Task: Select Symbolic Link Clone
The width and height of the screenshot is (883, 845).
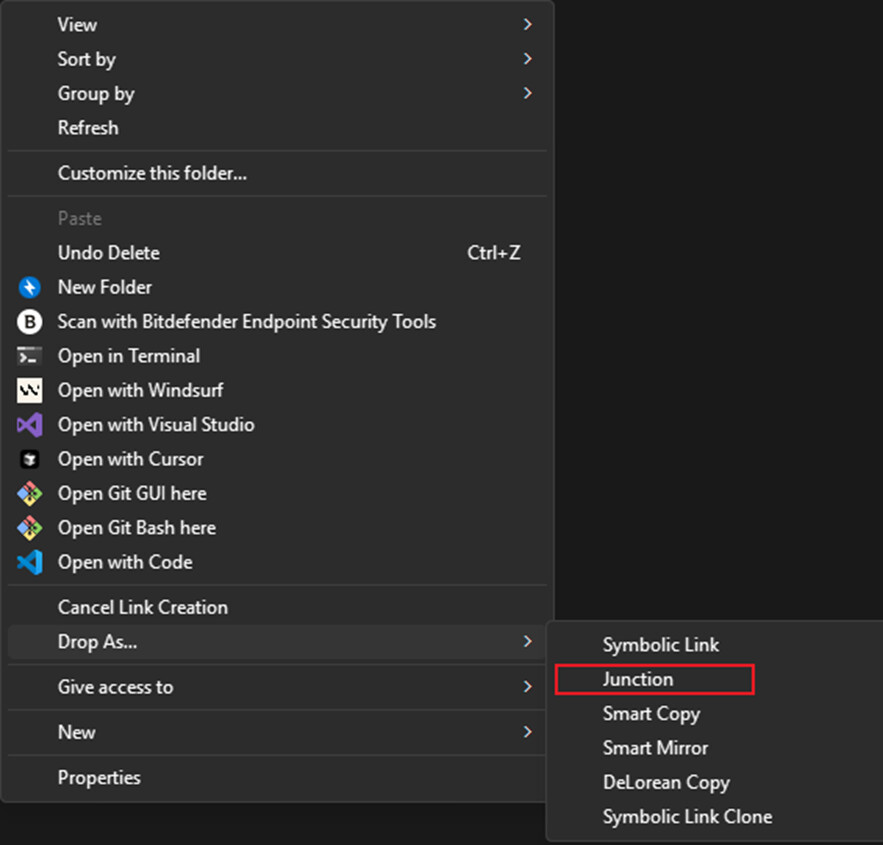Action: (x=716, y=816)
